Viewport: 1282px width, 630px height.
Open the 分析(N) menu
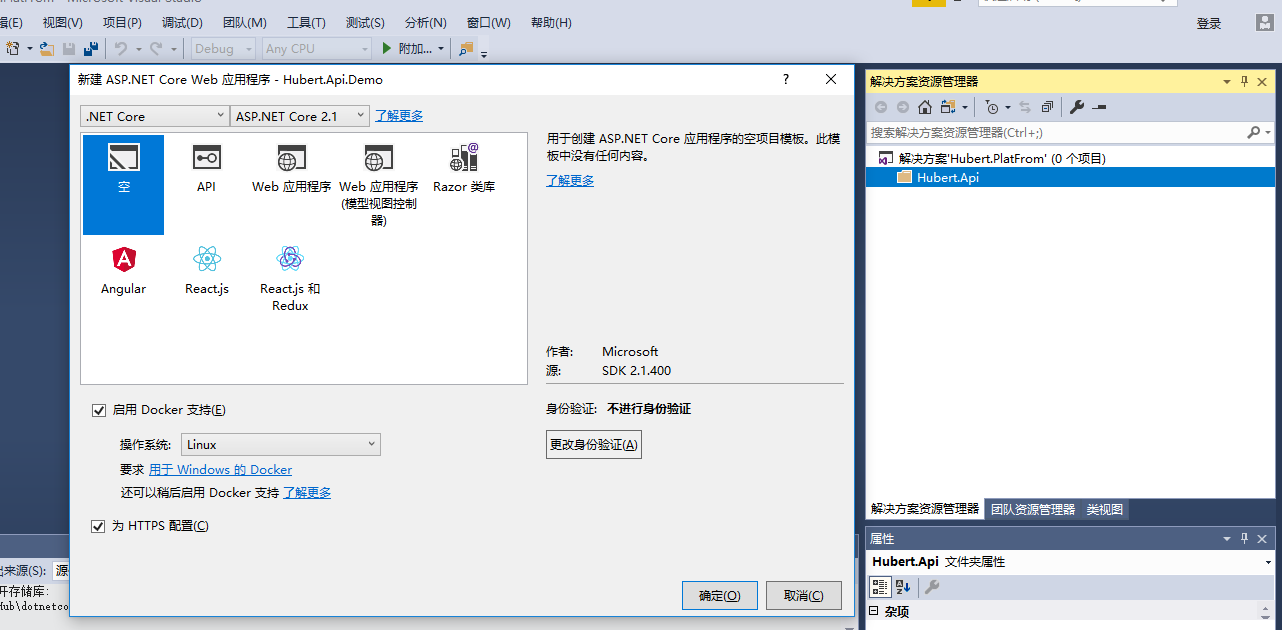coord(426,22)
